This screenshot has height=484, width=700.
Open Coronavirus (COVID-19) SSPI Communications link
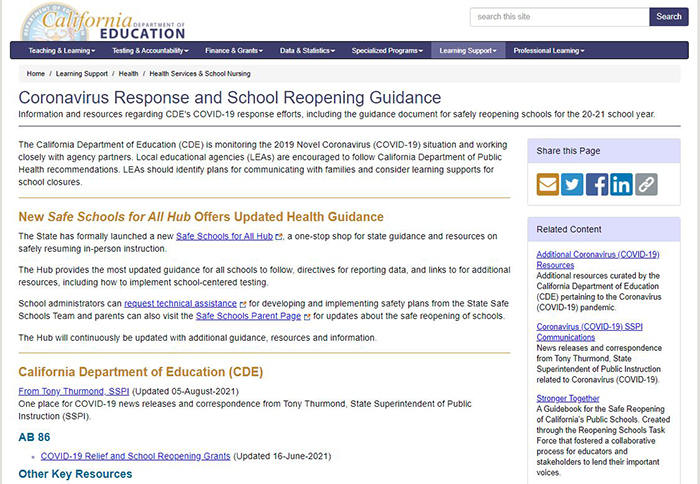point(589,332)
